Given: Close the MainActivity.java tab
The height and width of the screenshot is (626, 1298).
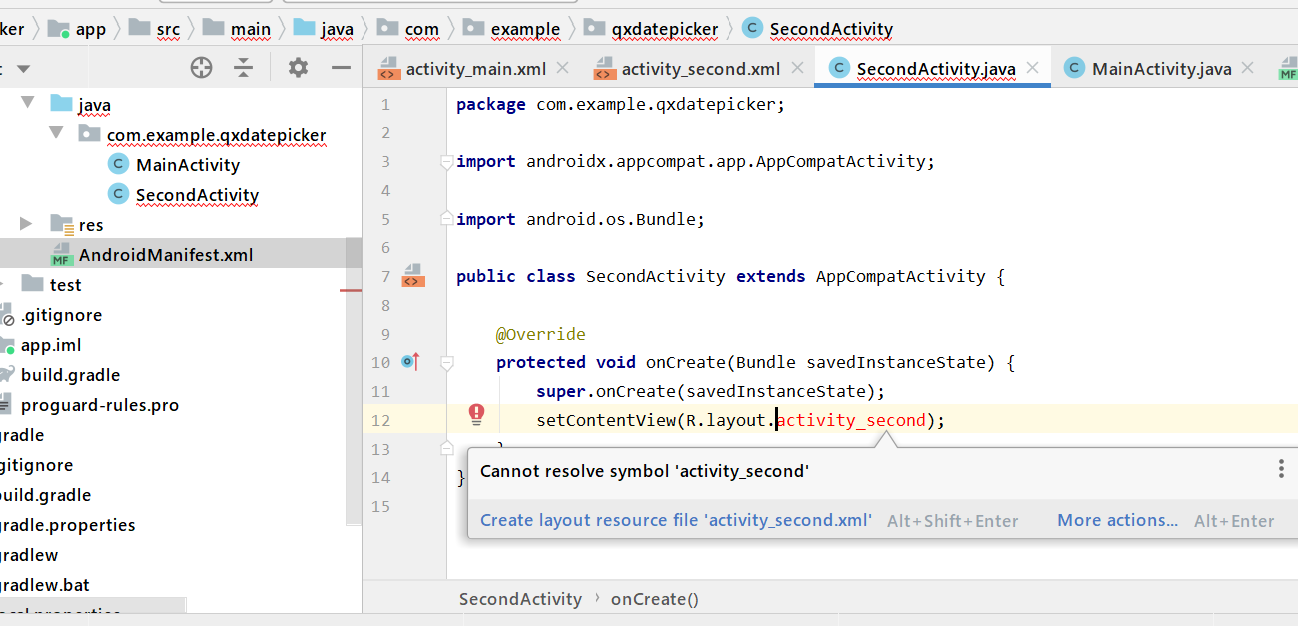Looking at the screenshot, I should pyautogui.click(x=1248, y=68).
